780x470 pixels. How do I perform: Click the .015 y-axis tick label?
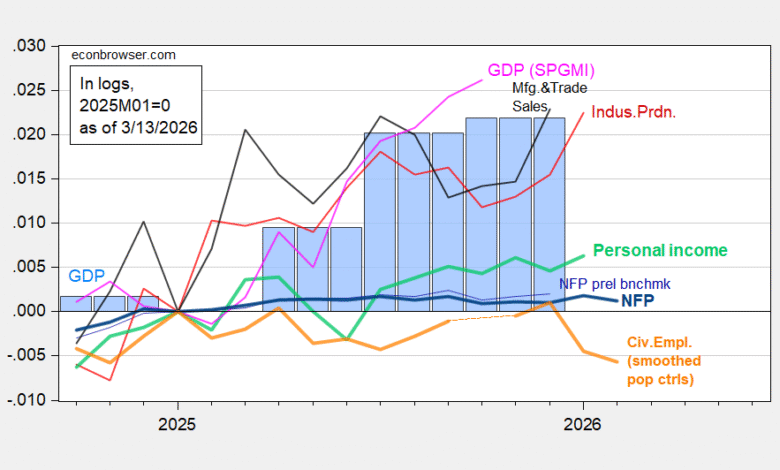pos(31,178)
